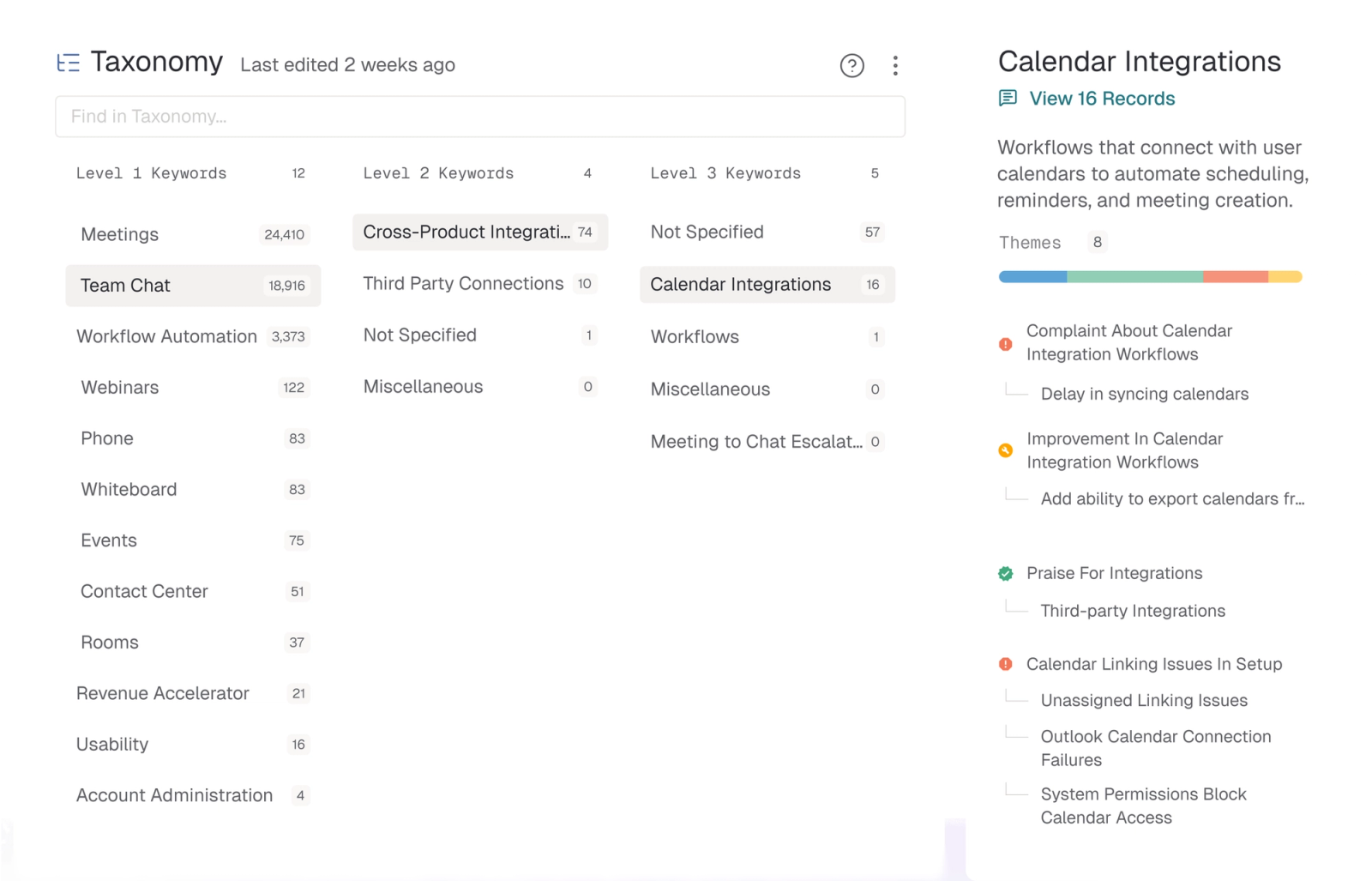The image size is (1372, 881).
Task: Select Whiteboard keyword
Action: [x=193, y=490]
